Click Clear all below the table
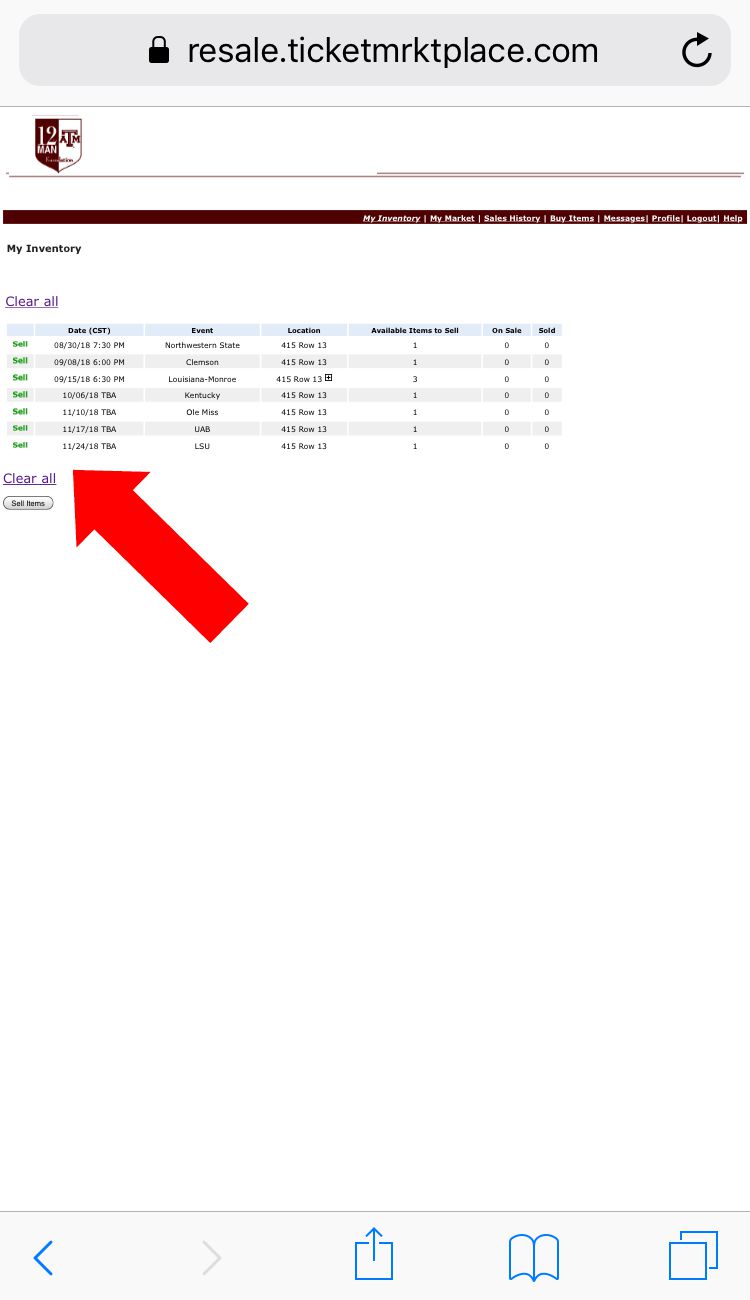Viewport: 750px width, 1300px height. tap(30, 478)
